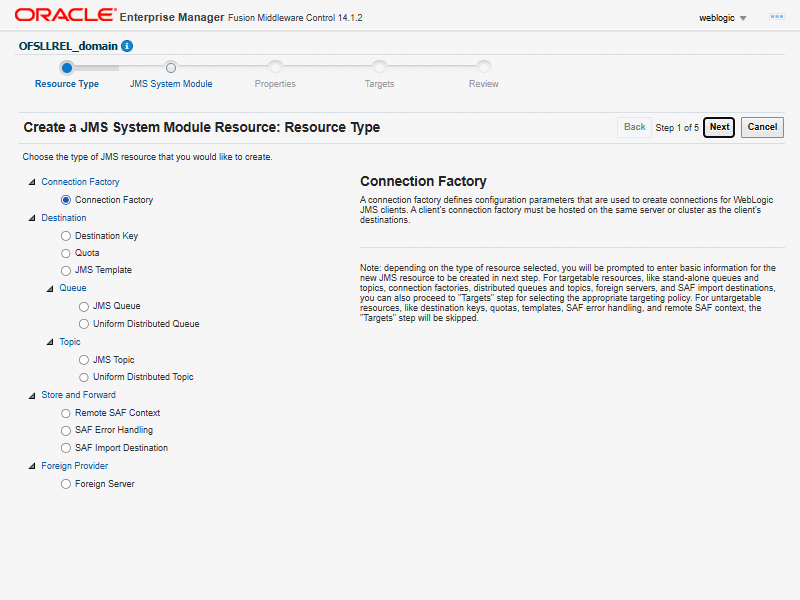Select the Destination Key radio button
This screenshot has height=600, width=800.
pos(66,236)
